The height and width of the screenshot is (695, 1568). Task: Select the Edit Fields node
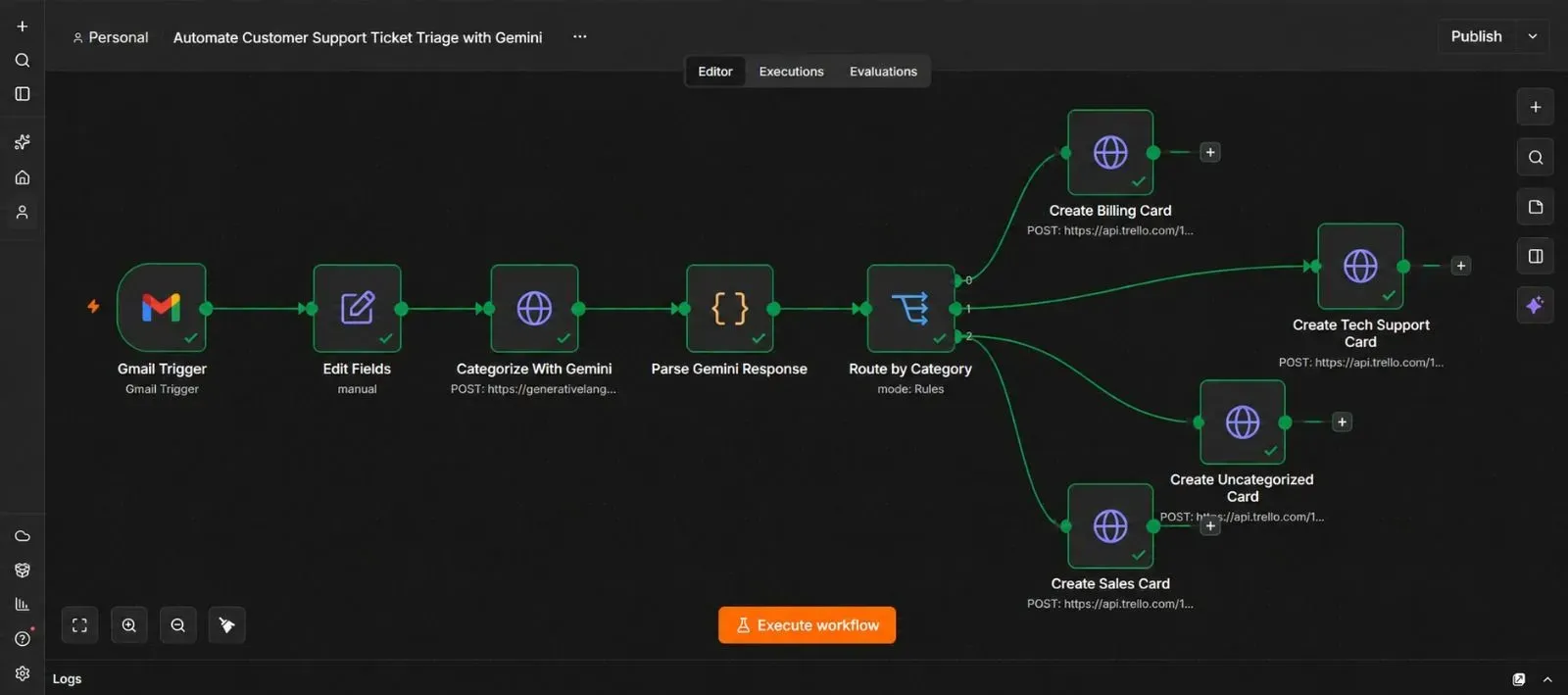[x=357, y=308]
